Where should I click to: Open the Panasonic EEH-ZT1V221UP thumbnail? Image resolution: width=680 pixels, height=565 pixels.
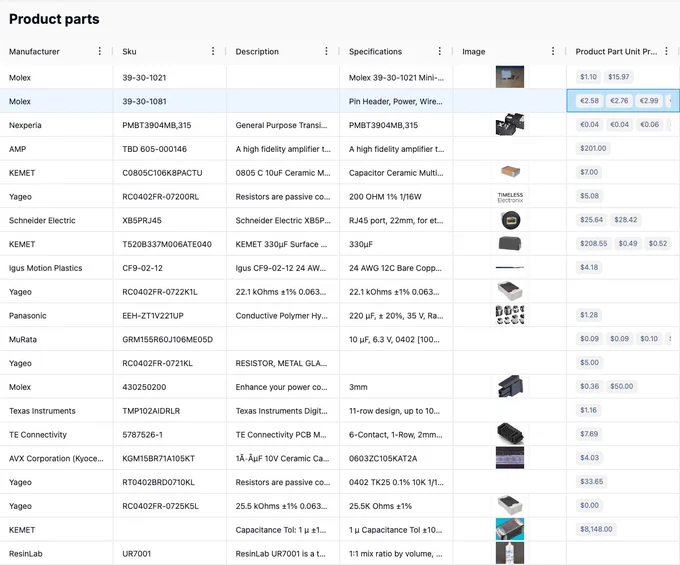point(510,315)
